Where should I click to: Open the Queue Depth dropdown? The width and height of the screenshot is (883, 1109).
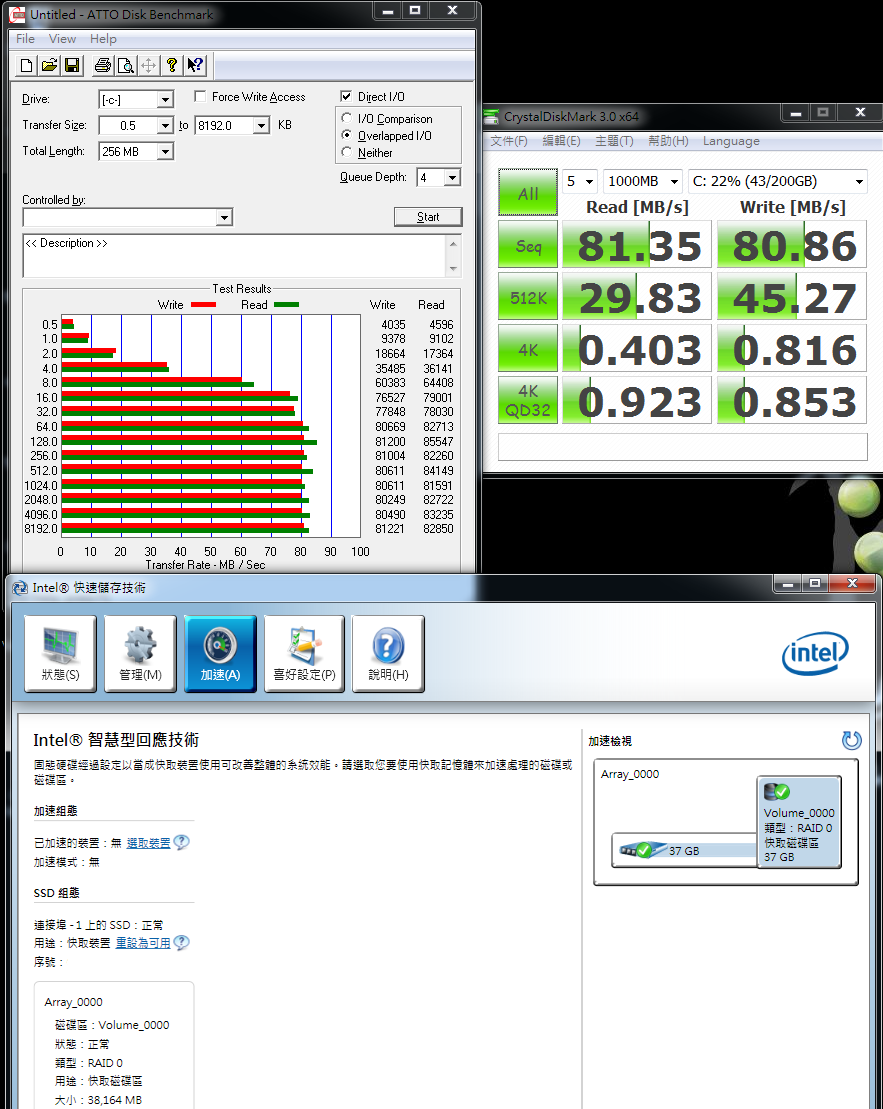(x=453, y=178)
